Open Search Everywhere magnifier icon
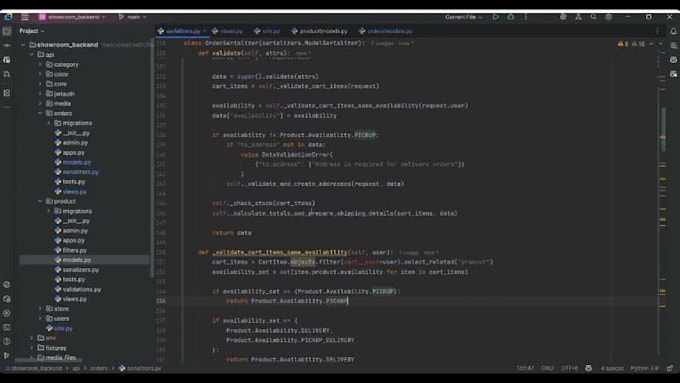This screenshot has width=680, height=383. (593, 17)
